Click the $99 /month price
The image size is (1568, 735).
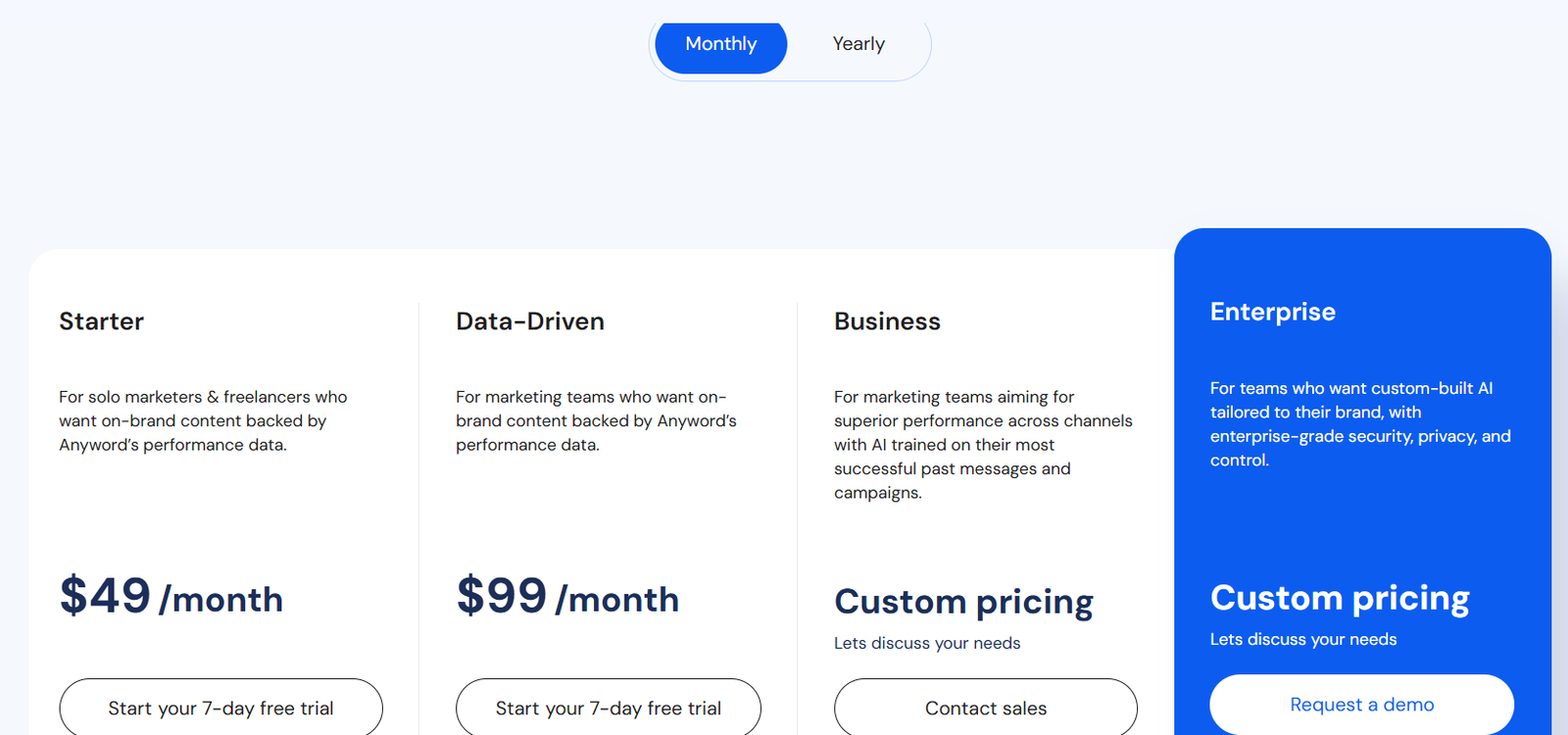pyautogui.click(x=567, y=597)
